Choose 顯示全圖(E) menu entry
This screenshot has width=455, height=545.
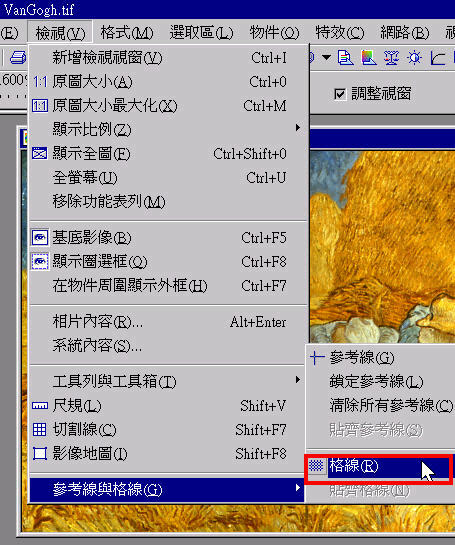pos(169,154)
